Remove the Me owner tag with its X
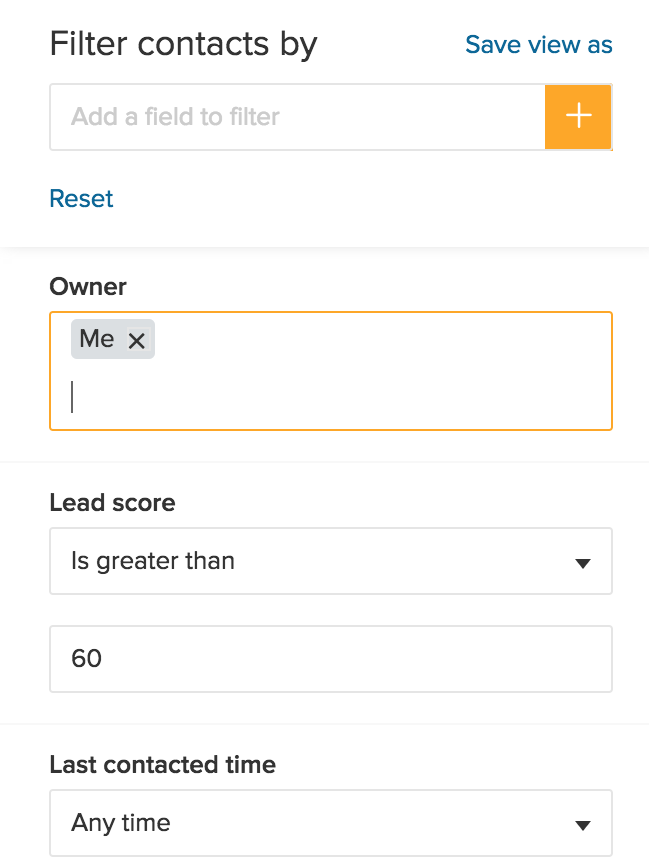The height and width of the screenshot is (865, 649). click(x=136, y=340)
